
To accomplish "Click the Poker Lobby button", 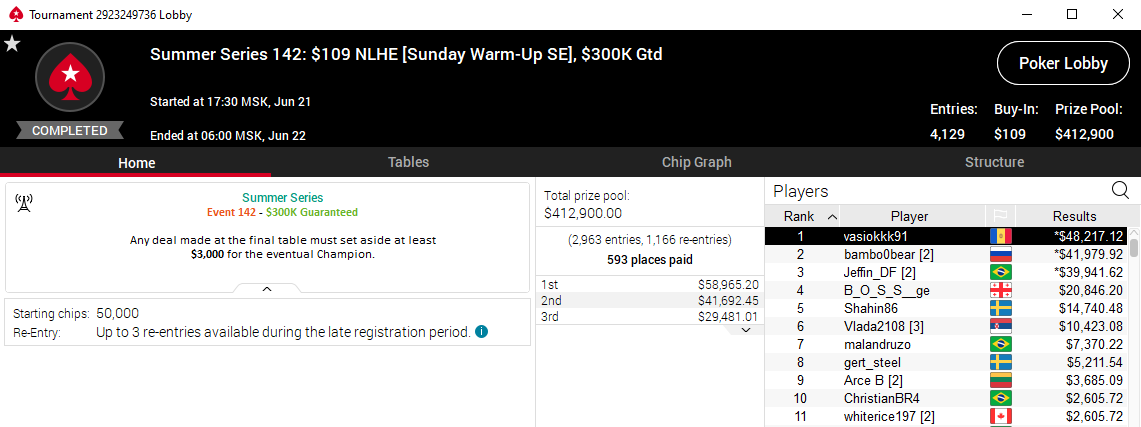I will click(x=1062, y=63).
